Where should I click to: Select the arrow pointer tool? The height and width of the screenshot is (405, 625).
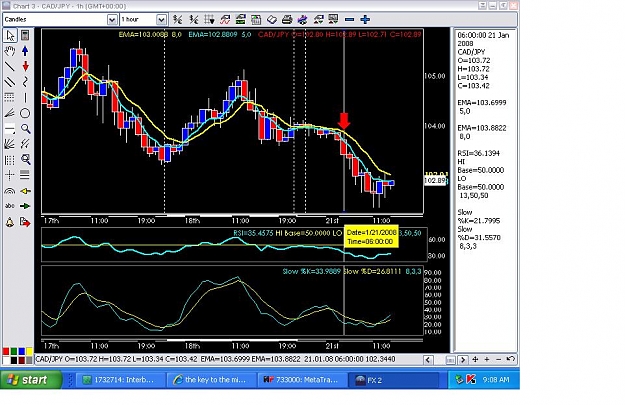point(10,36)
